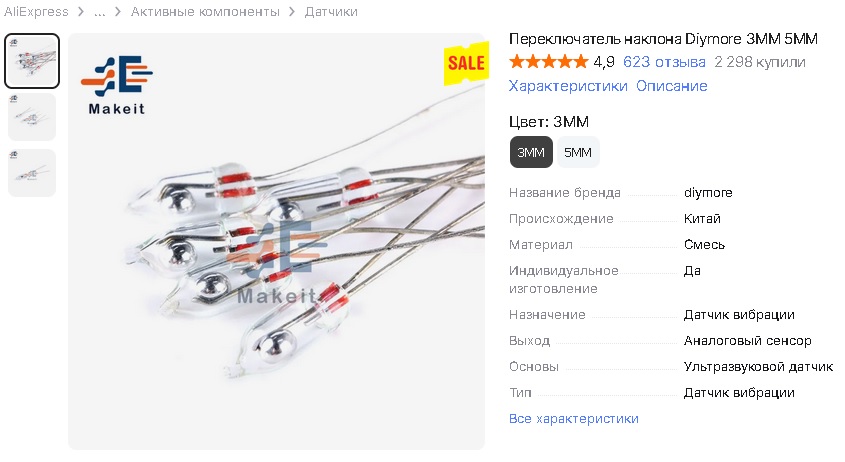Click the Makeit logo on image
The height and width of the screenshot is (462, 845).
tap(116, 85)
